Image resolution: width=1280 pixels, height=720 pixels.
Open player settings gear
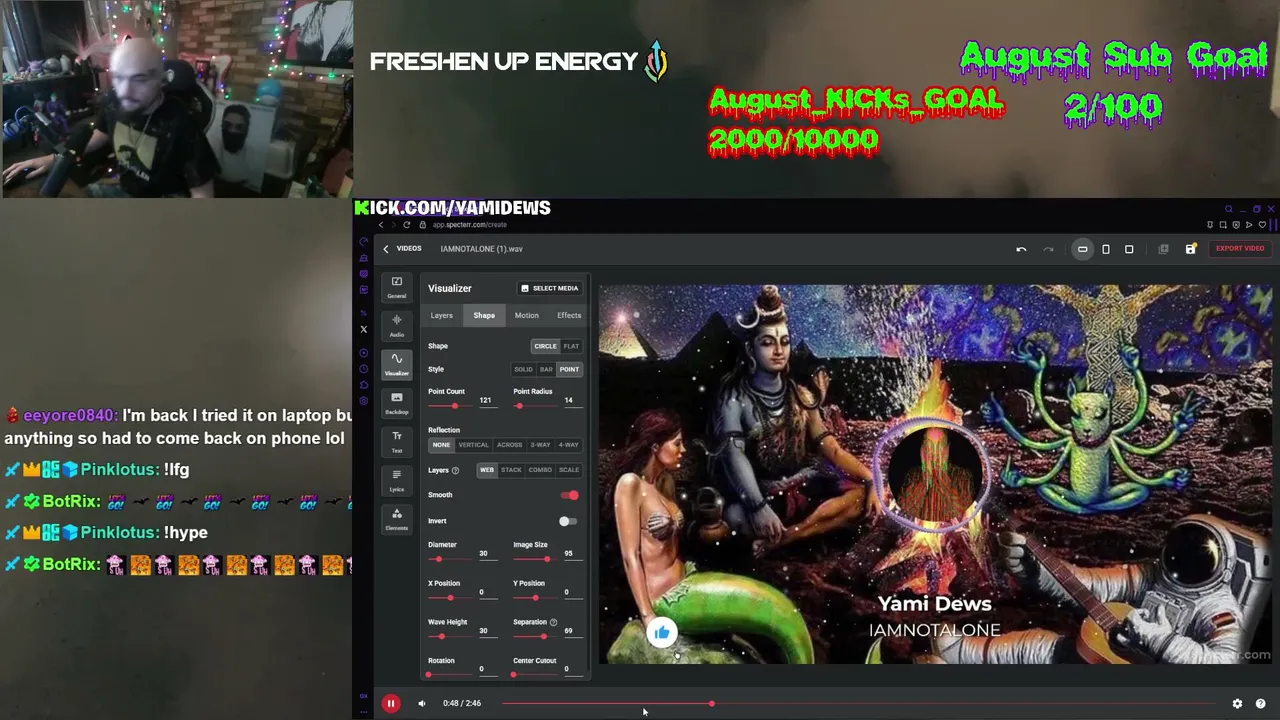click(1237, 704)
